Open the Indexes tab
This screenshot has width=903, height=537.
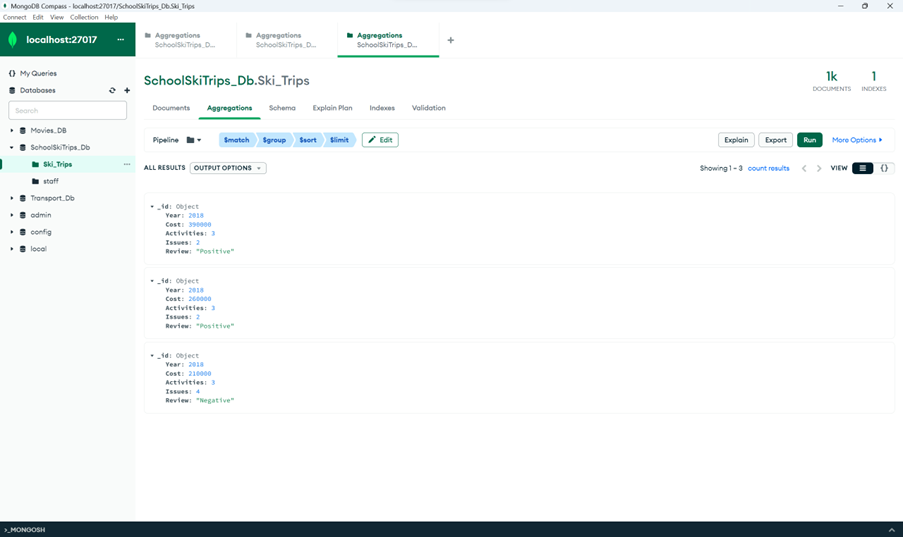pos(382,108)
